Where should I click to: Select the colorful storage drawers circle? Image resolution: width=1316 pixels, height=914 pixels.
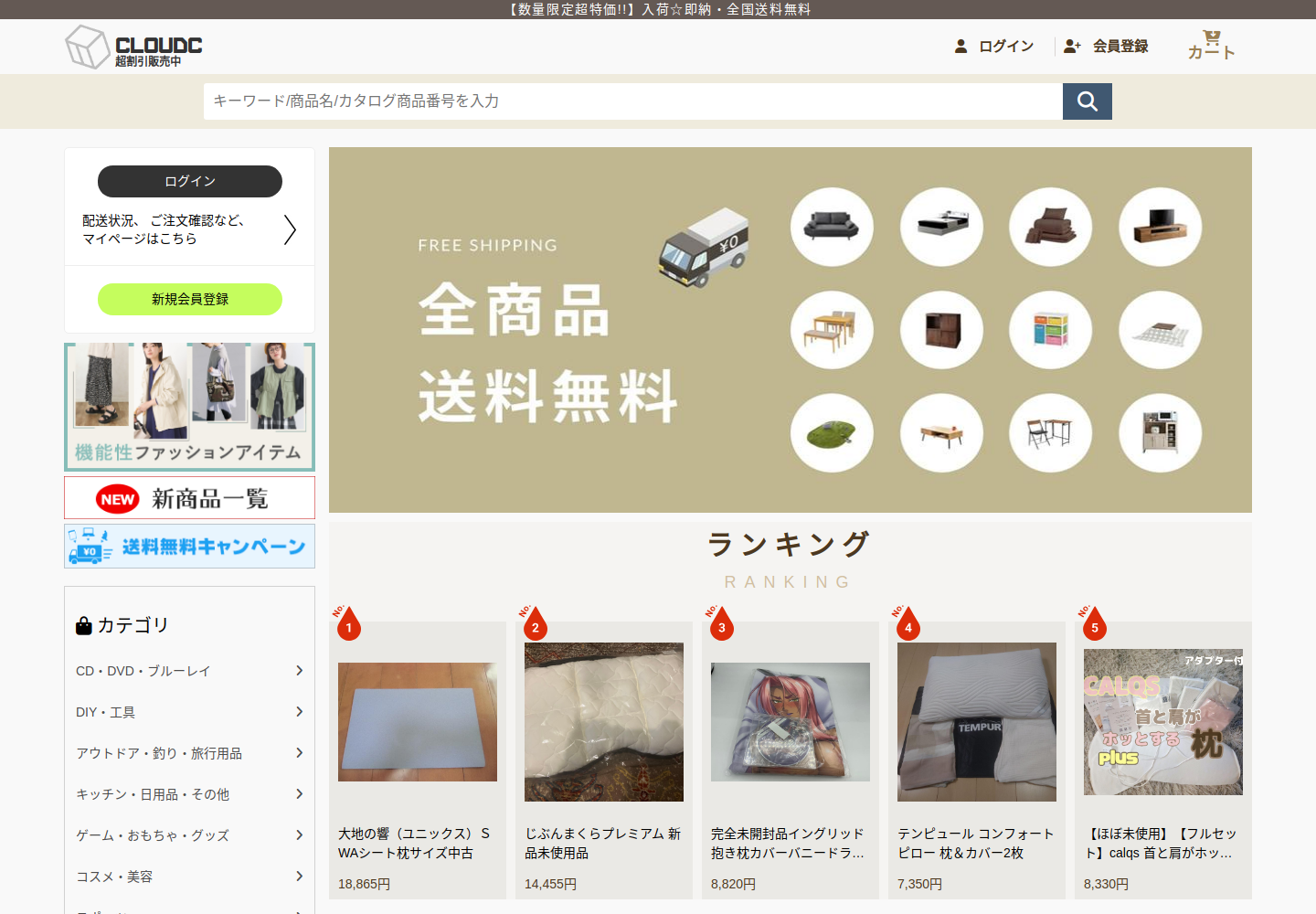tap(1051, 330)
